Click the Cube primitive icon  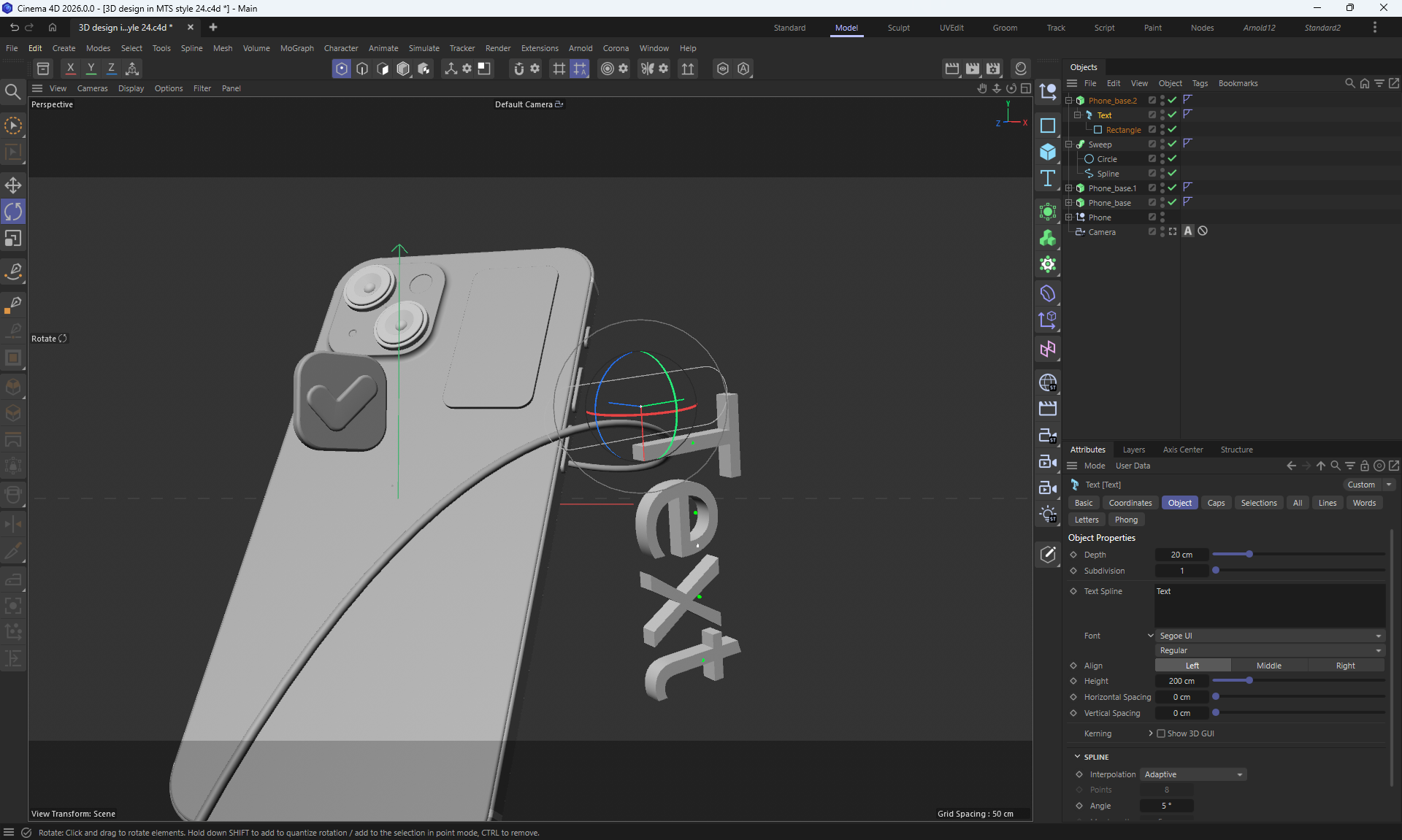coord(1048,152)
